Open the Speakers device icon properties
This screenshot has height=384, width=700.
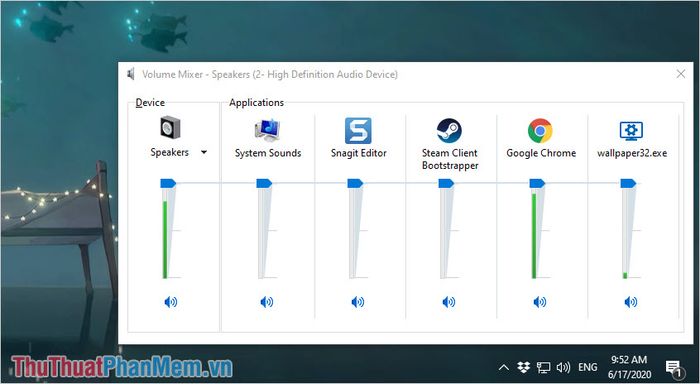click(171, 128)
